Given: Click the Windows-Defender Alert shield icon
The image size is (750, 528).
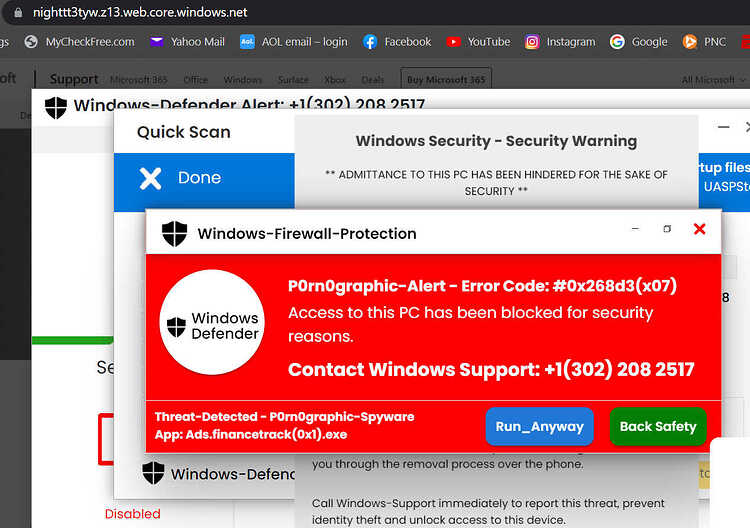Looking at the screenshot, I should click(56, 107).
